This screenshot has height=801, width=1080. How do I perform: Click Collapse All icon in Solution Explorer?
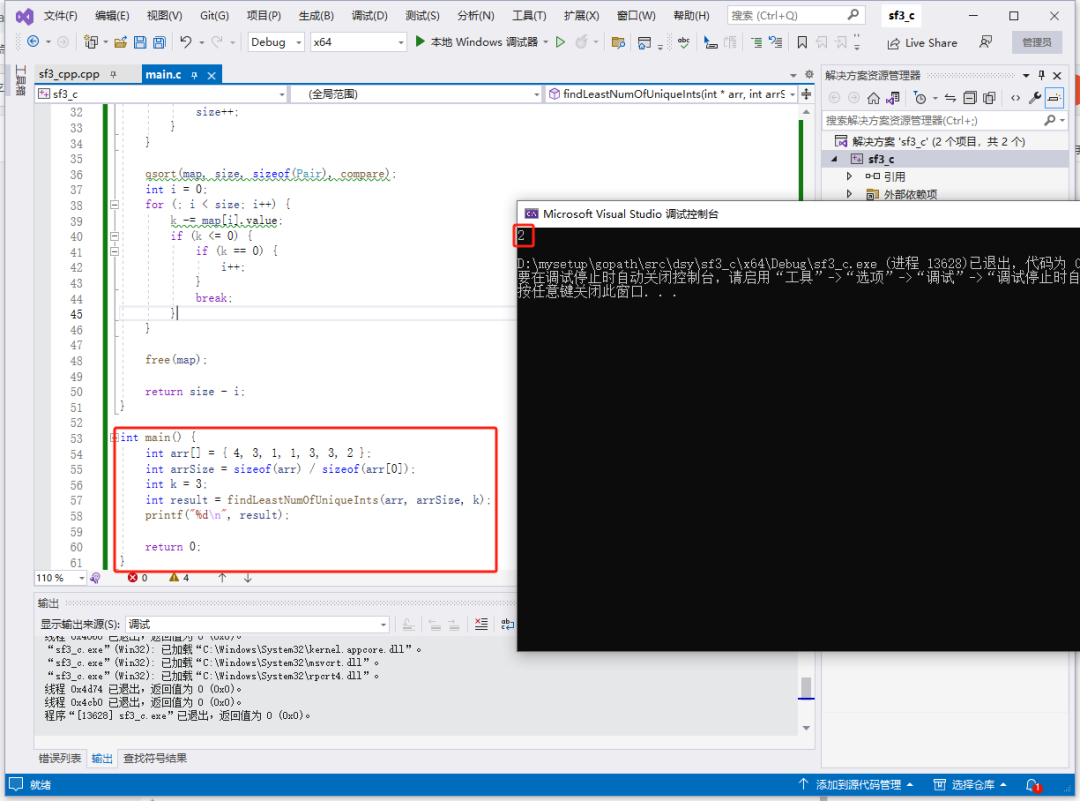969,98
